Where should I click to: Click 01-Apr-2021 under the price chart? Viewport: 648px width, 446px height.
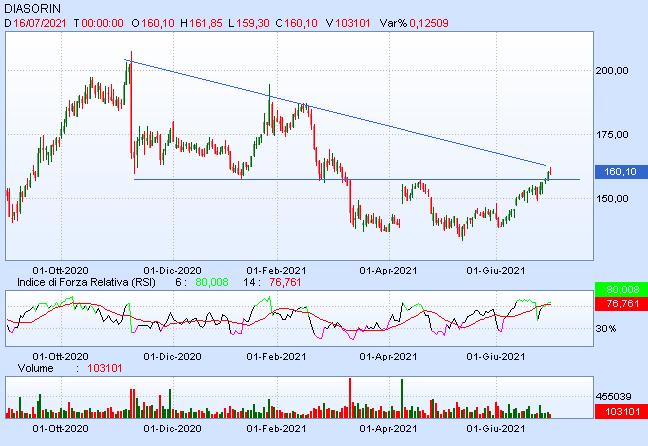click(388, 271)
